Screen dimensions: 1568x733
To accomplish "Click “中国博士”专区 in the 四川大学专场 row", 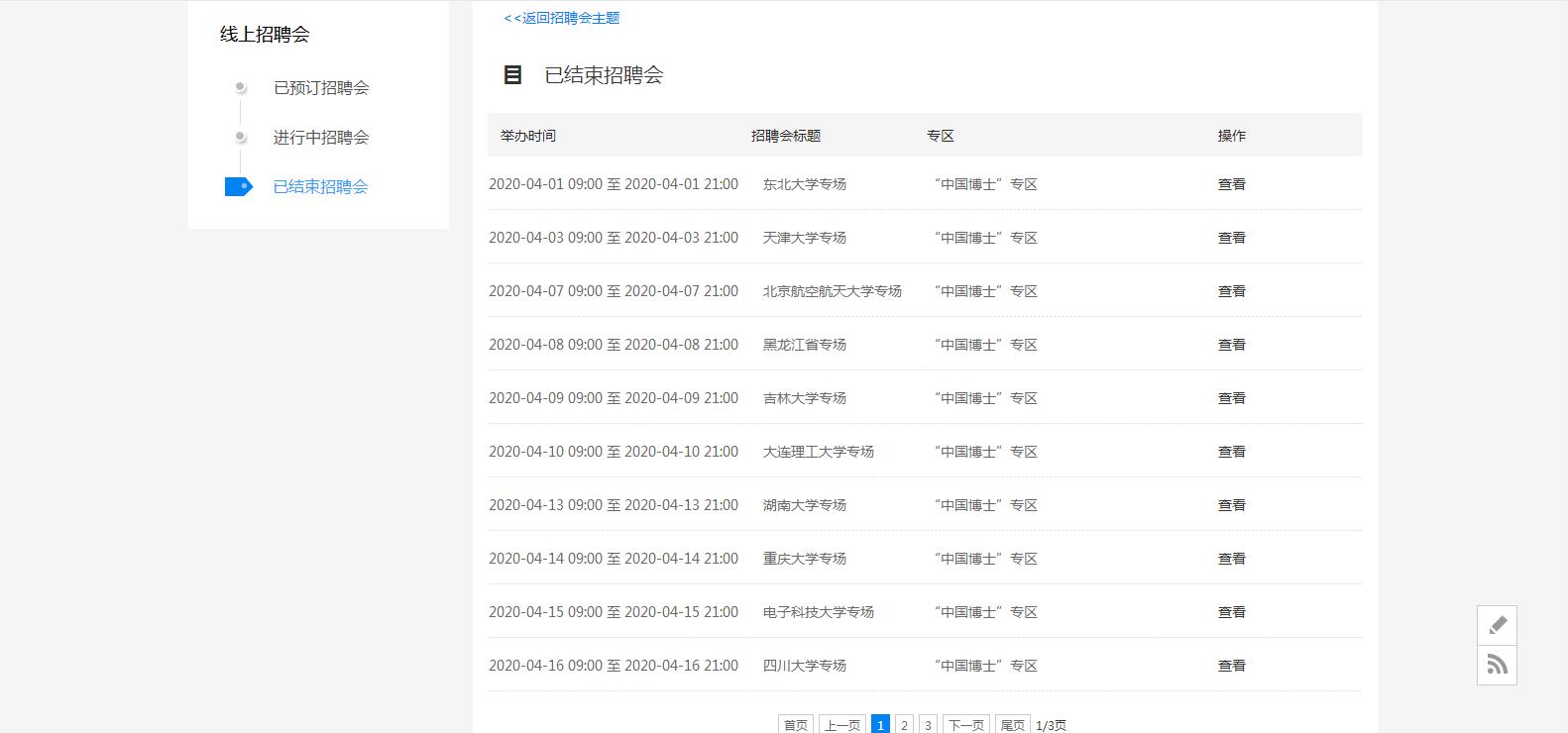I will 985,666.
